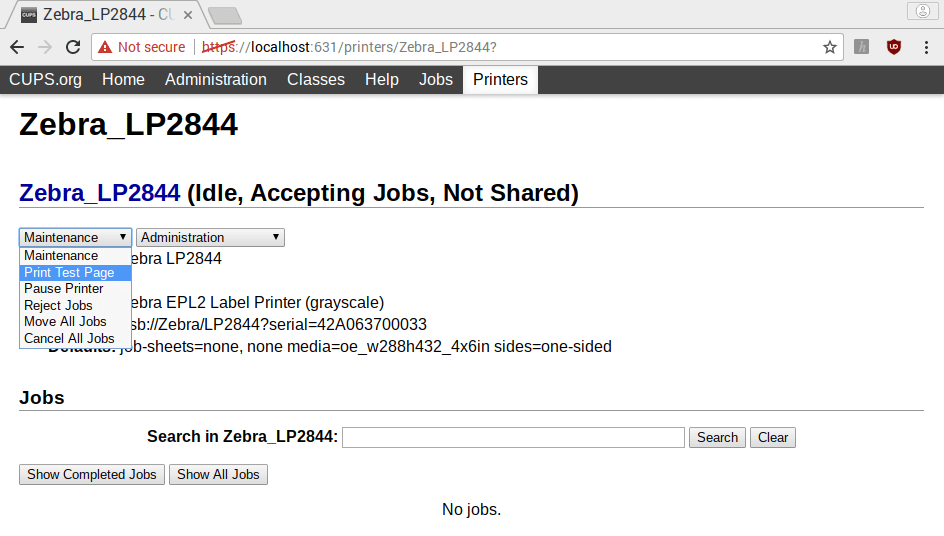Open the CUPS.org navigation link

coord(45,79)
